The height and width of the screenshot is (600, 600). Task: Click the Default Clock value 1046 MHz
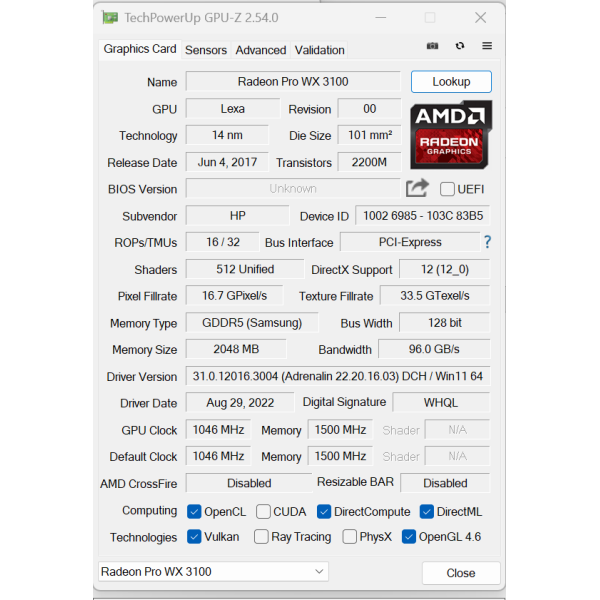click(218, 456)
